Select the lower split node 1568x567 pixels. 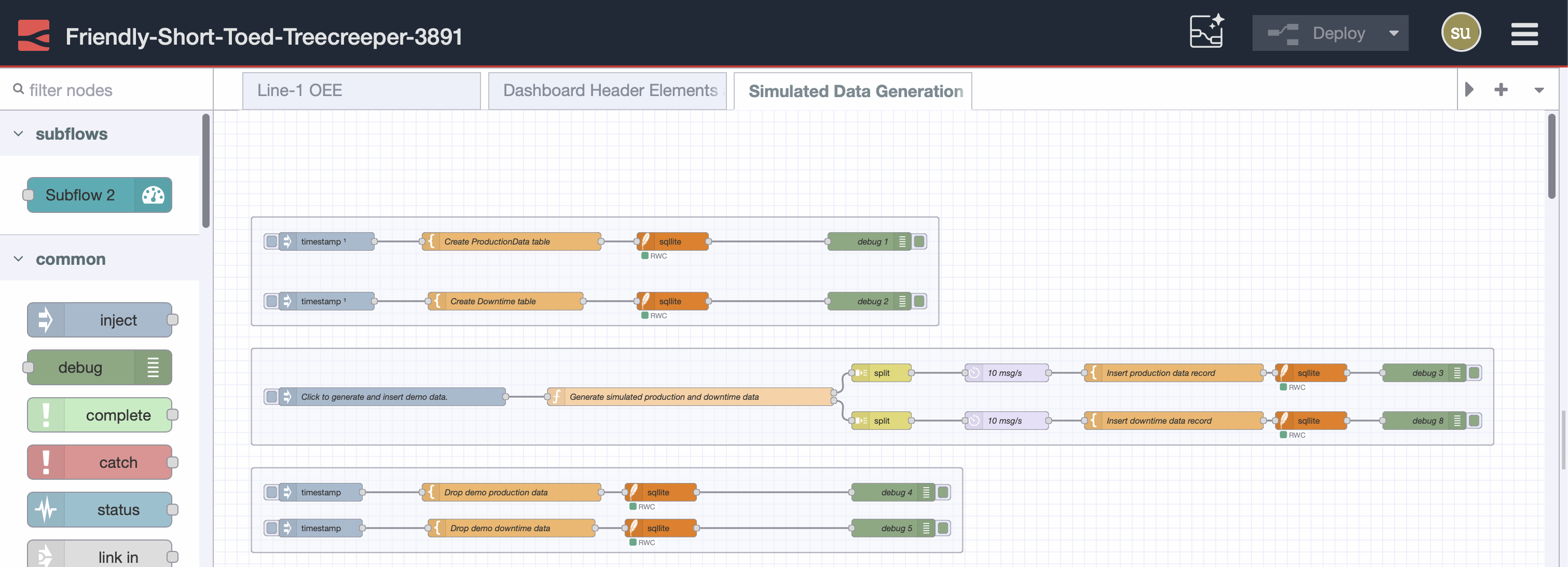(x=882, y=420)
